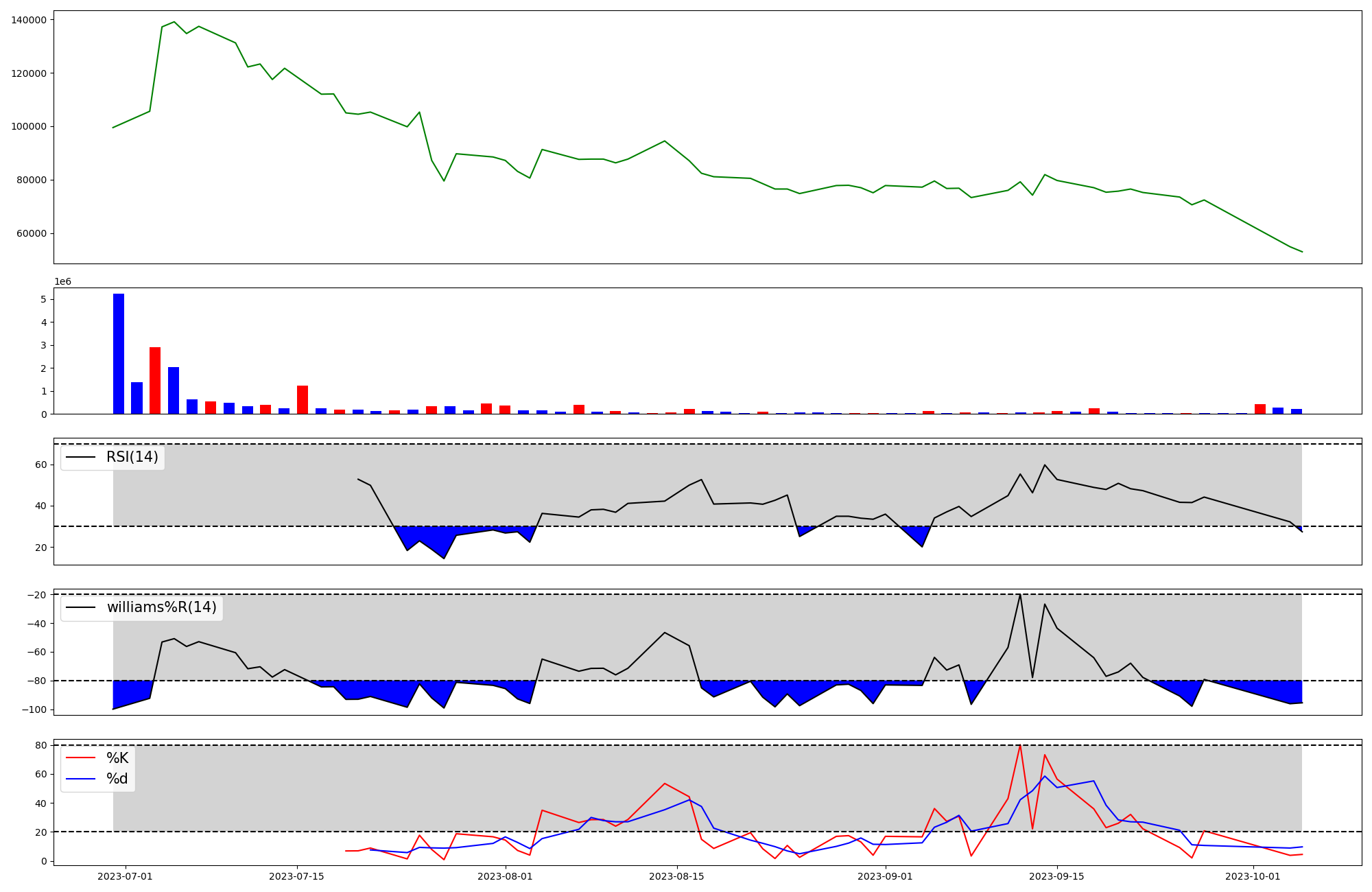Click the 2023-08-01 date axis label
1372x892 pixels.
[506, 876]
